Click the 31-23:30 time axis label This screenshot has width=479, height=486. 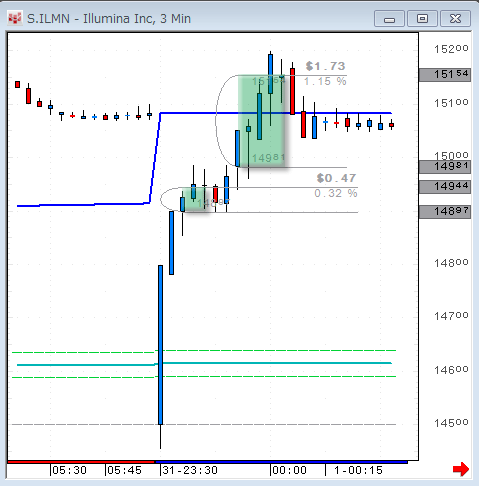tap(190, 470)
